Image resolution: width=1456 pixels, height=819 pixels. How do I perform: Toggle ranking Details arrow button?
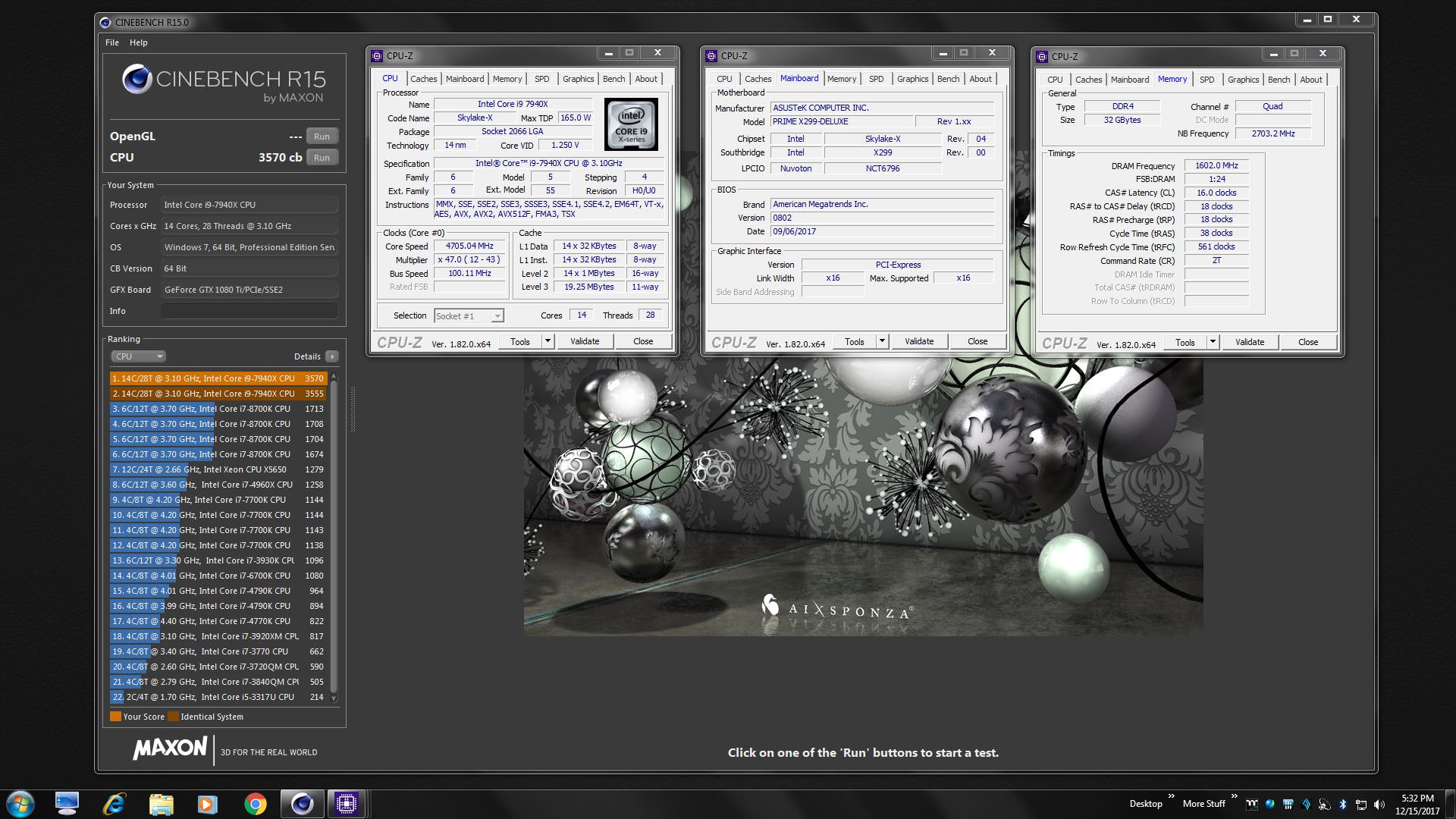point(332,356)
